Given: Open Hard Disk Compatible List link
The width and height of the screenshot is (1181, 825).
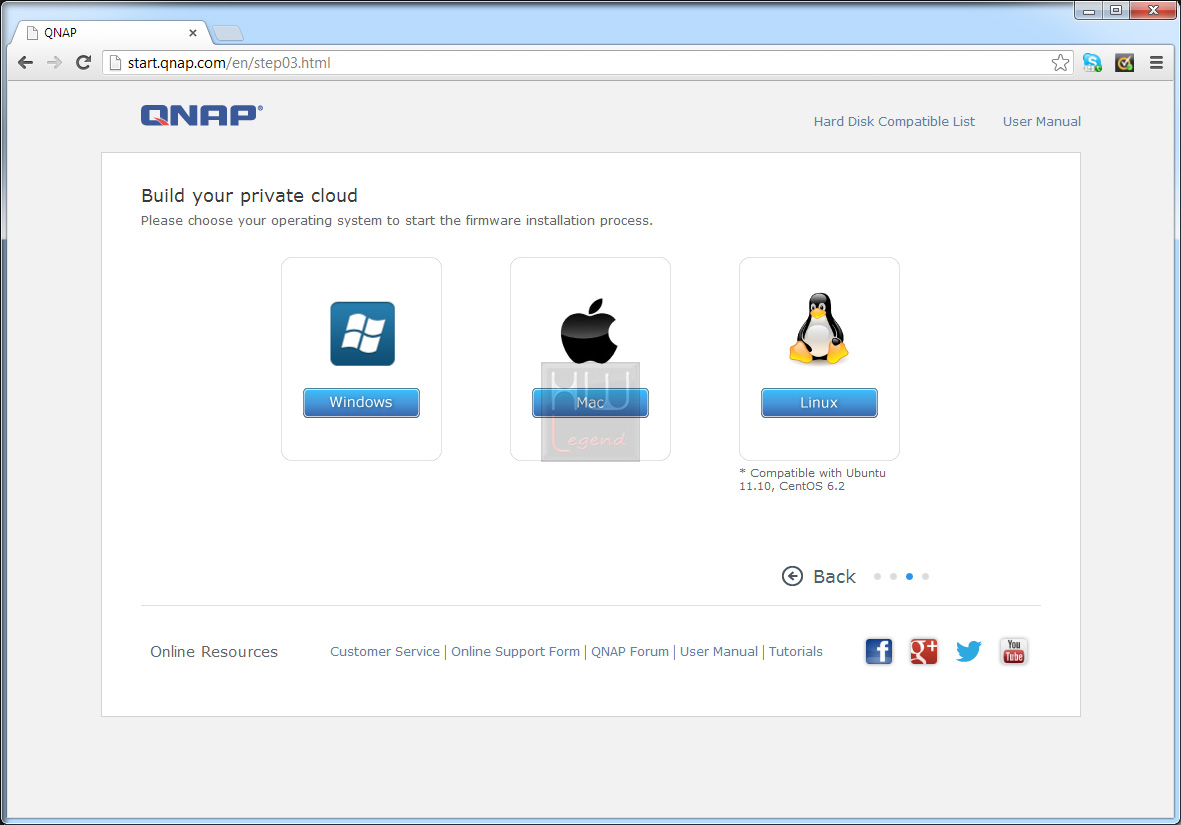Looking at the screenshot, I should coord(894,121).
